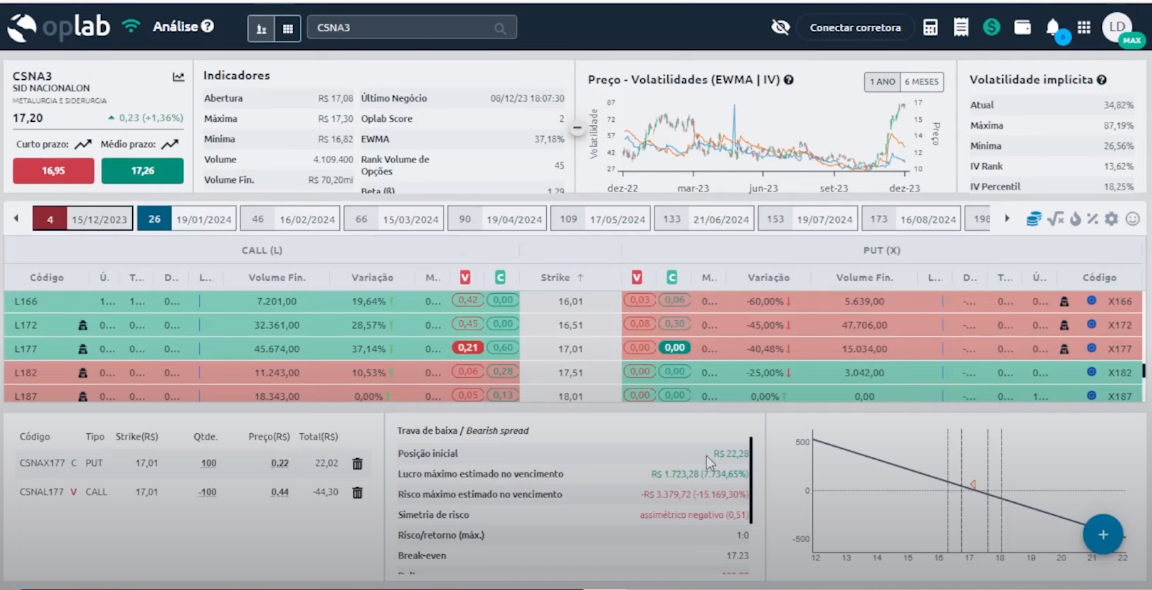Open the notifications bell
1152x590 pixels.
[1053, 28]
